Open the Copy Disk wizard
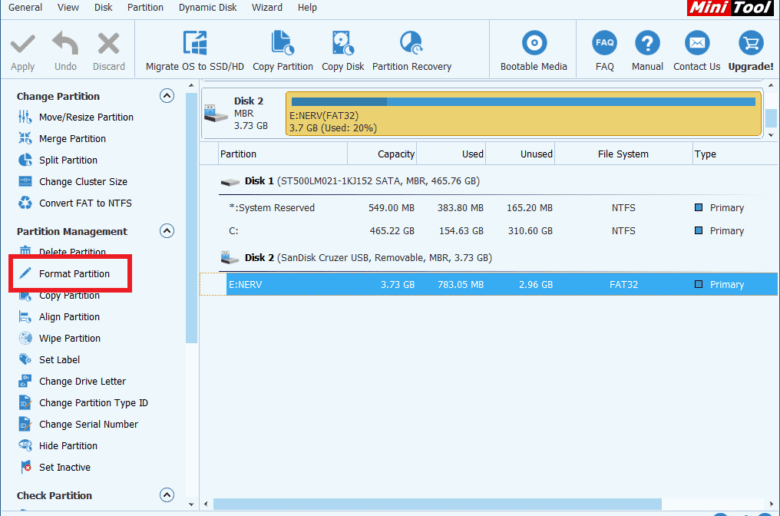Viewport: 780px width, 516px height. tap(343, 51)
